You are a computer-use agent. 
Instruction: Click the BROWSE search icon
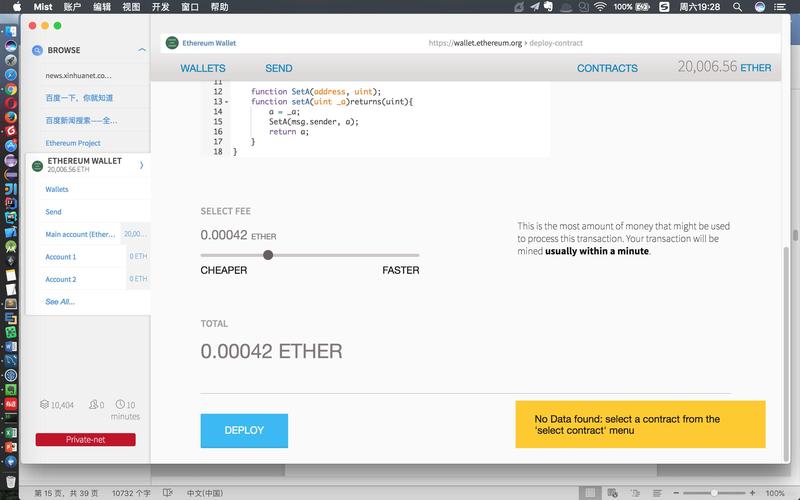[x=37, y=50]
